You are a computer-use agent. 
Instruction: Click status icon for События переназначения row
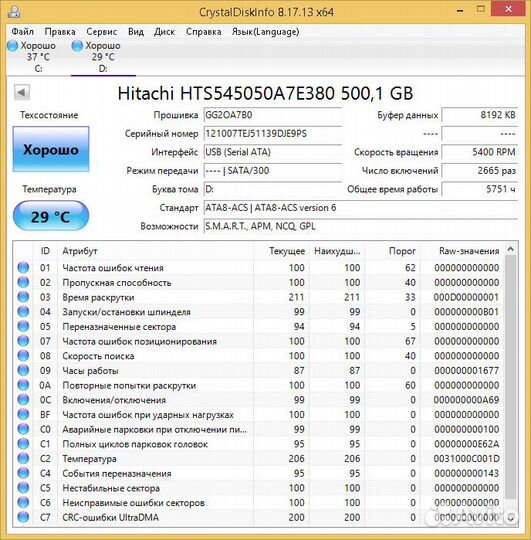pyautogui.click(x=23, y=473)
